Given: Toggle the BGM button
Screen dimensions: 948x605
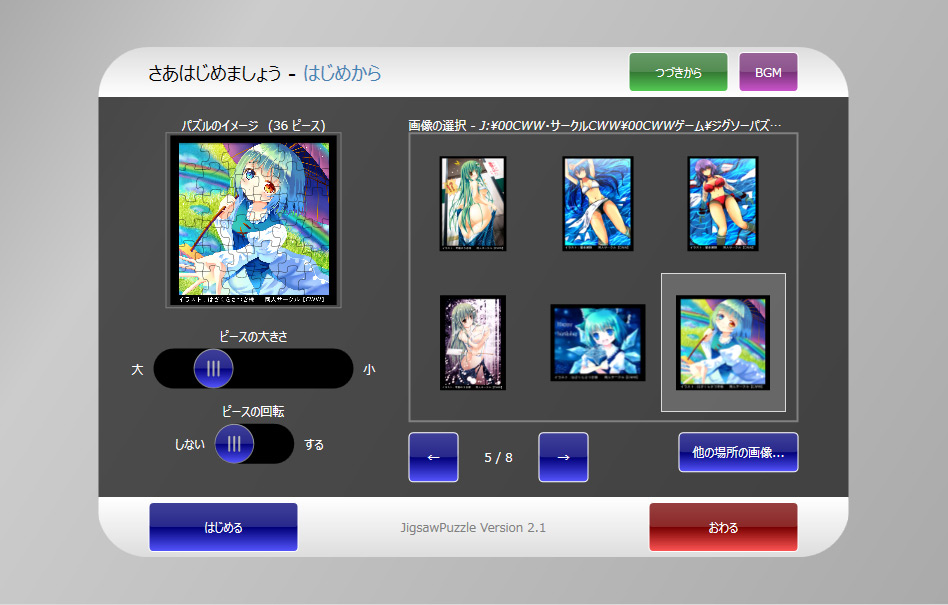Looking at the screenshot, I should (x=768, y=72).
